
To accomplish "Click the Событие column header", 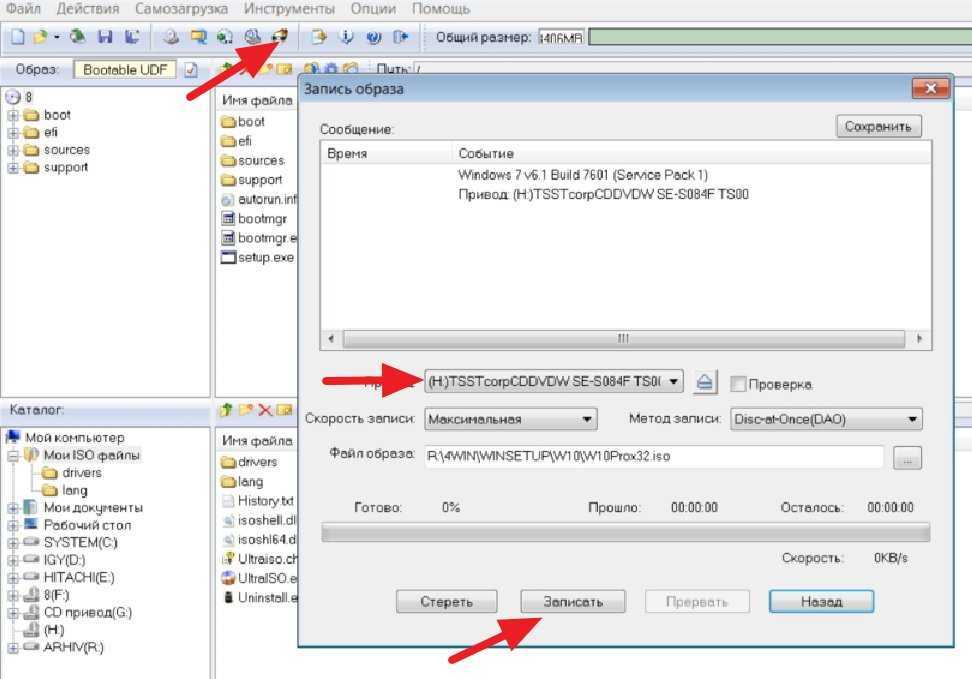I will point(486,153).
